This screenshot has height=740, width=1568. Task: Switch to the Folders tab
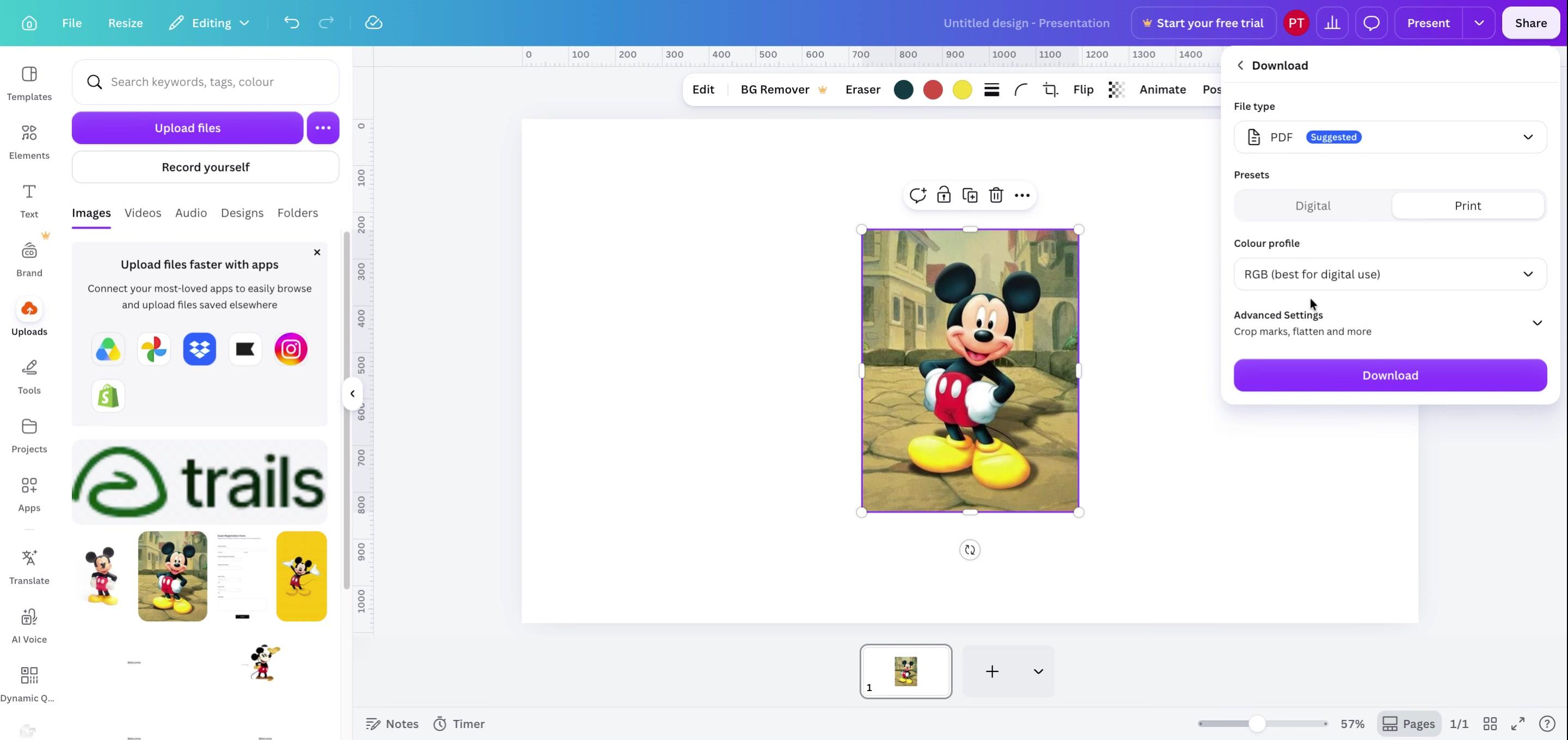coord(298,213)
